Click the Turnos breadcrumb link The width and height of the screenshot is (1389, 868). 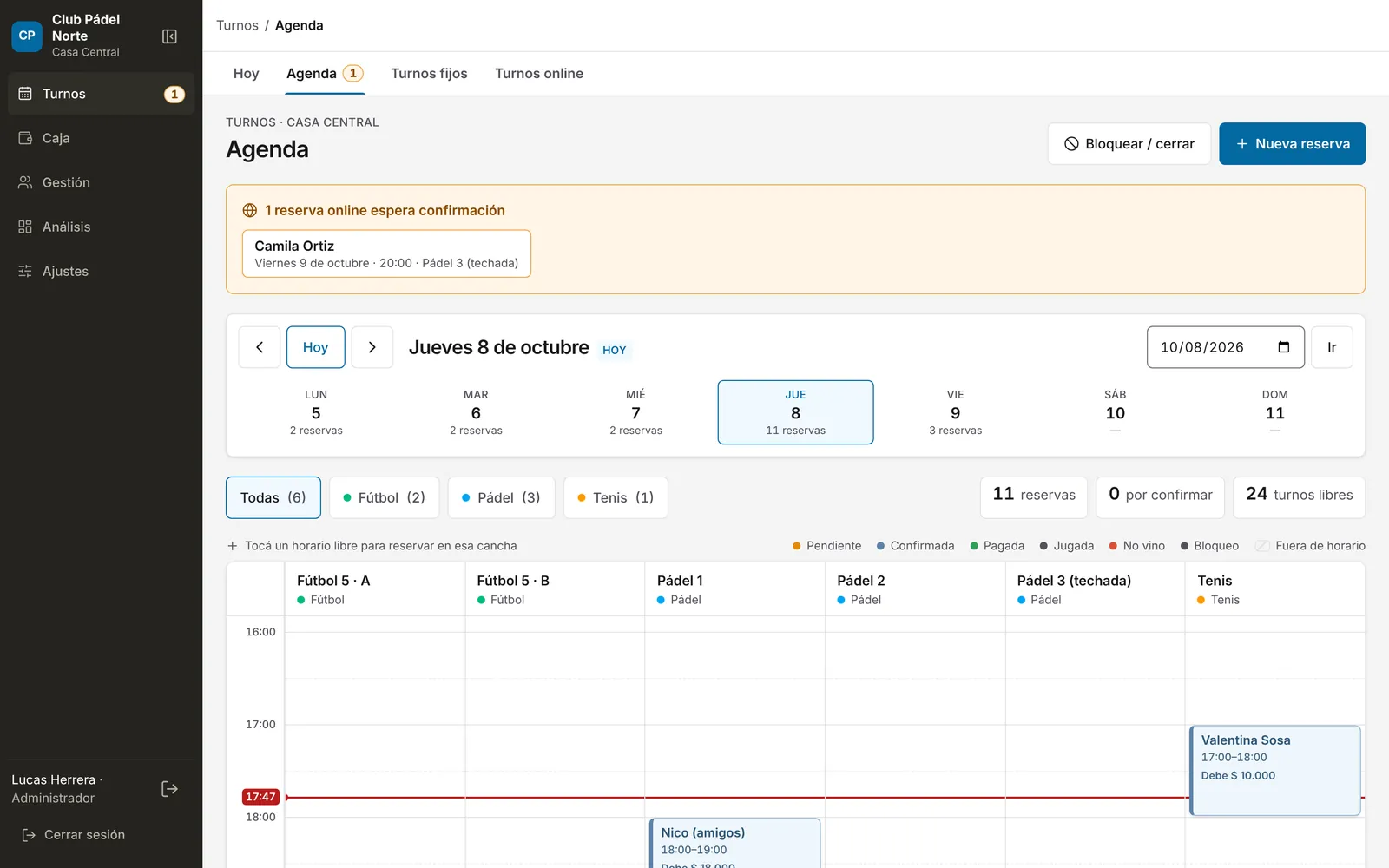tap(237, 25)
